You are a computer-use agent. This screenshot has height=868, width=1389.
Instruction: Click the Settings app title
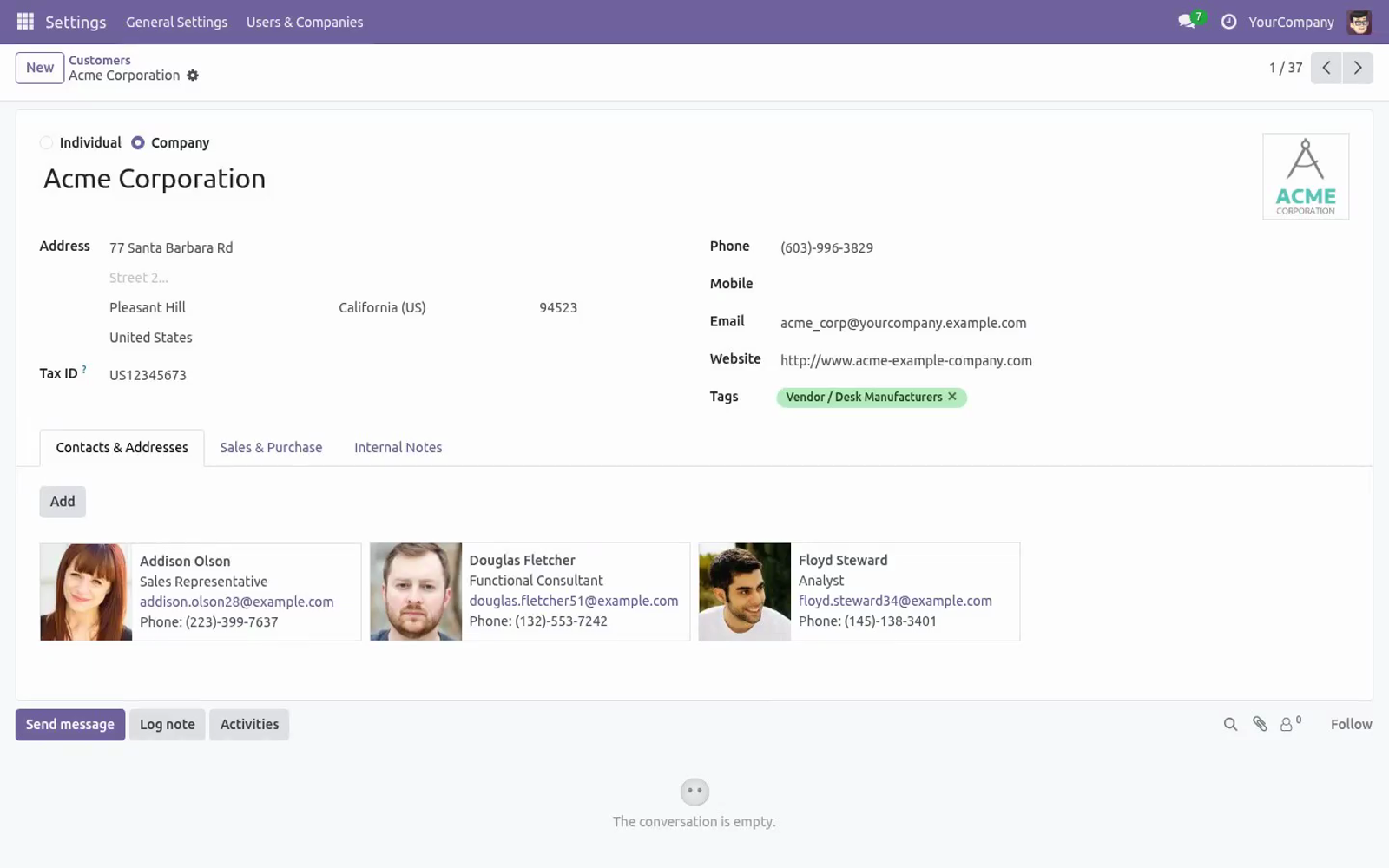click(x=76, y=22)
